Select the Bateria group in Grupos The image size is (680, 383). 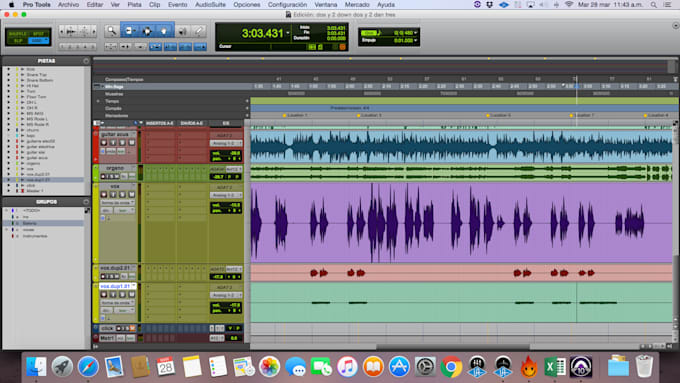(x=29, y=223)
